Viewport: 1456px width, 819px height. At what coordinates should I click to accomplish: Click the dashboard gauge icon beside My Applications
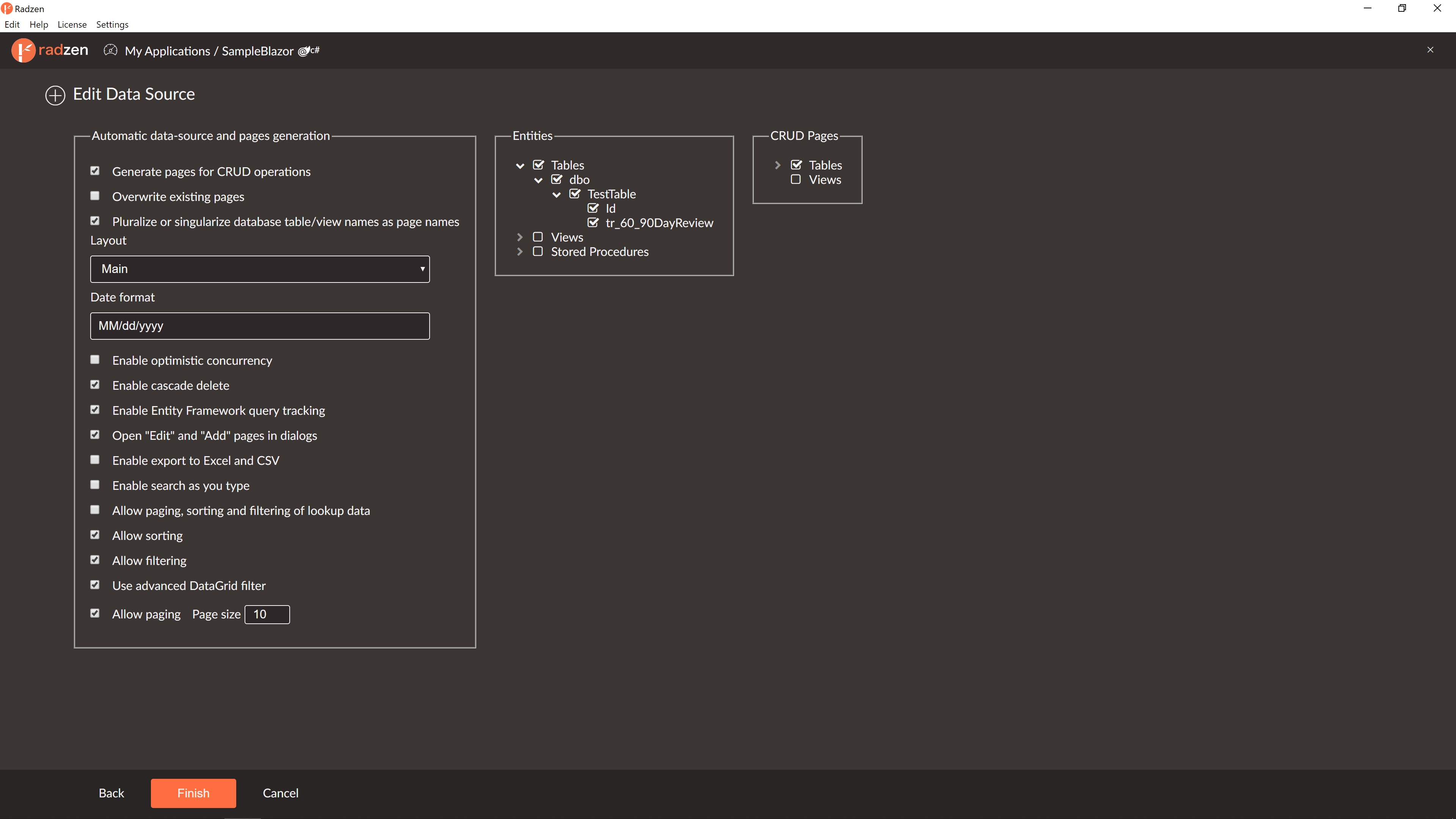tap(110, 50)
